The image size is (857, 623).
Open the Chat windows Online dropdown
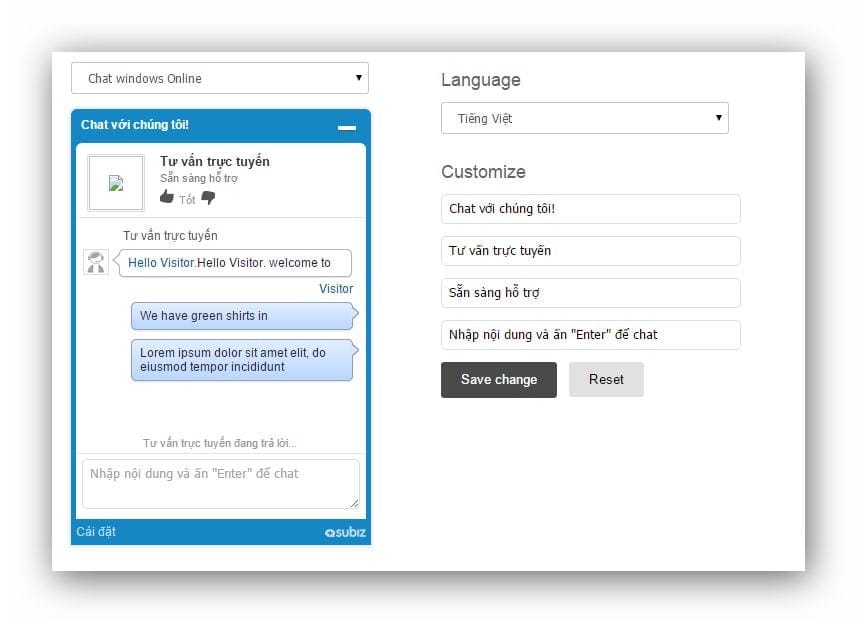tap(220, 78)
